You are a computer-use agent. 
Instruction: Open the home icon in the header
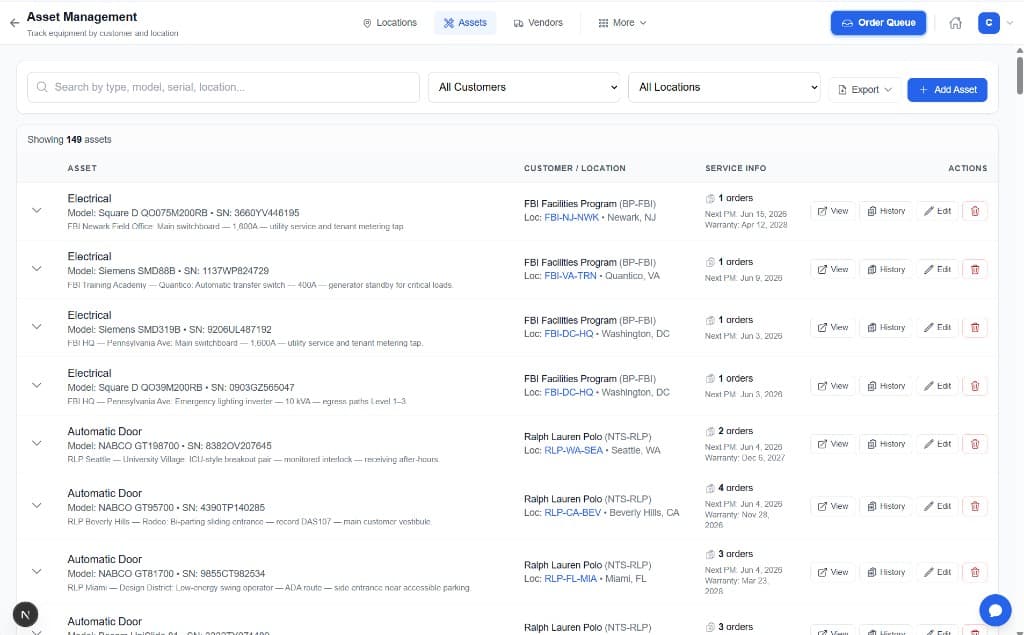click(955, 23)
